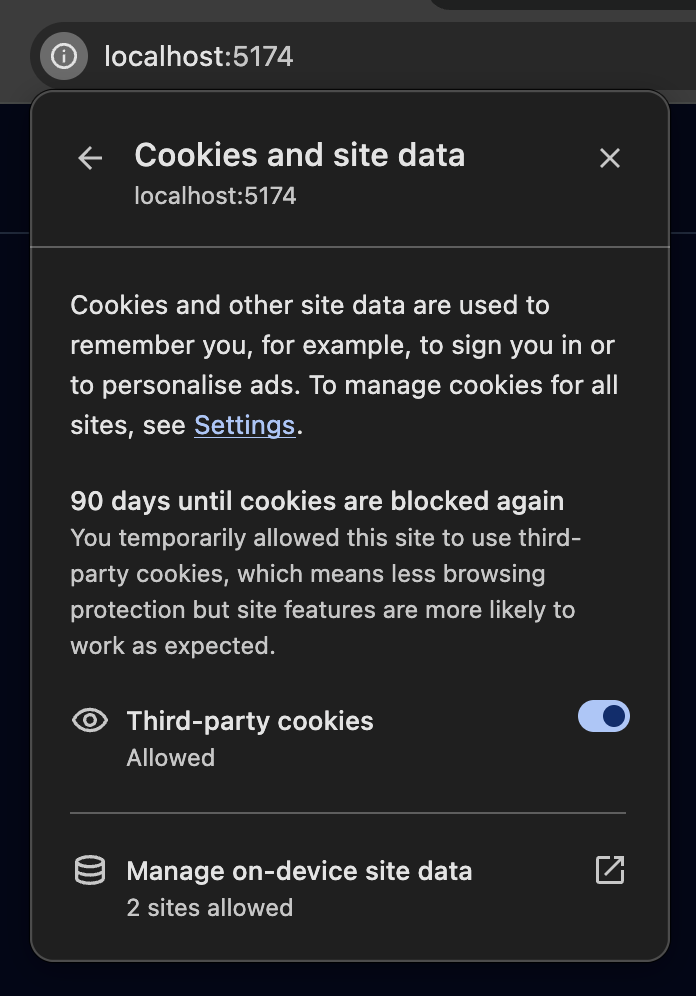Click the site information icon in address bar
The image size is (696, 996).
(x=63, y=56)
